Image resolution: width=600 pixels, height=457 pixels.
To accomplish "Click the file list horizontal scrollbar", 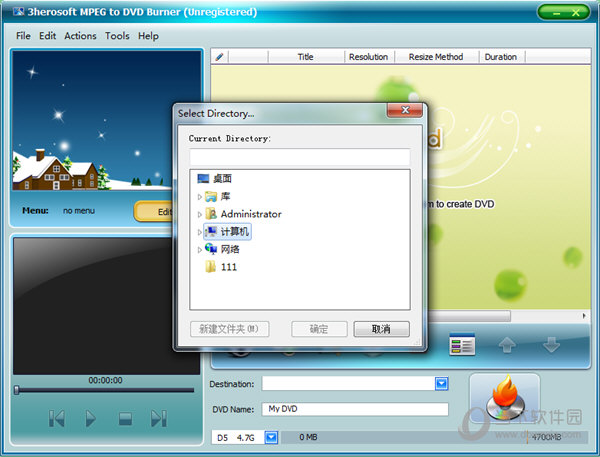I will click(x=470, y=316).
